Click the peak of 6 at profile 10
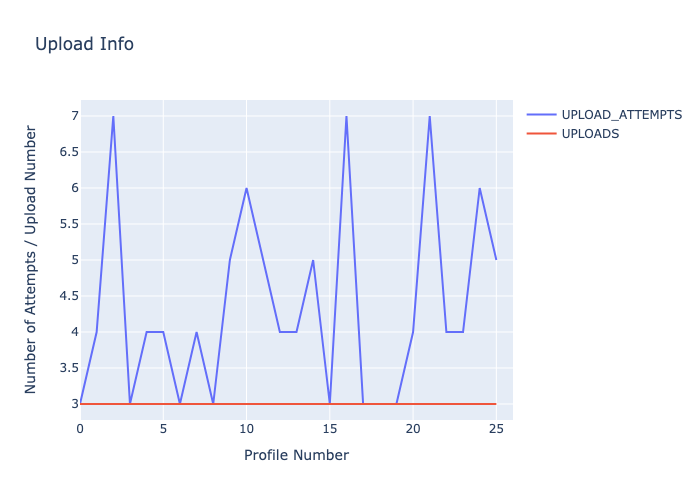Viewport: 700px width, 500px height. (246, 188)
